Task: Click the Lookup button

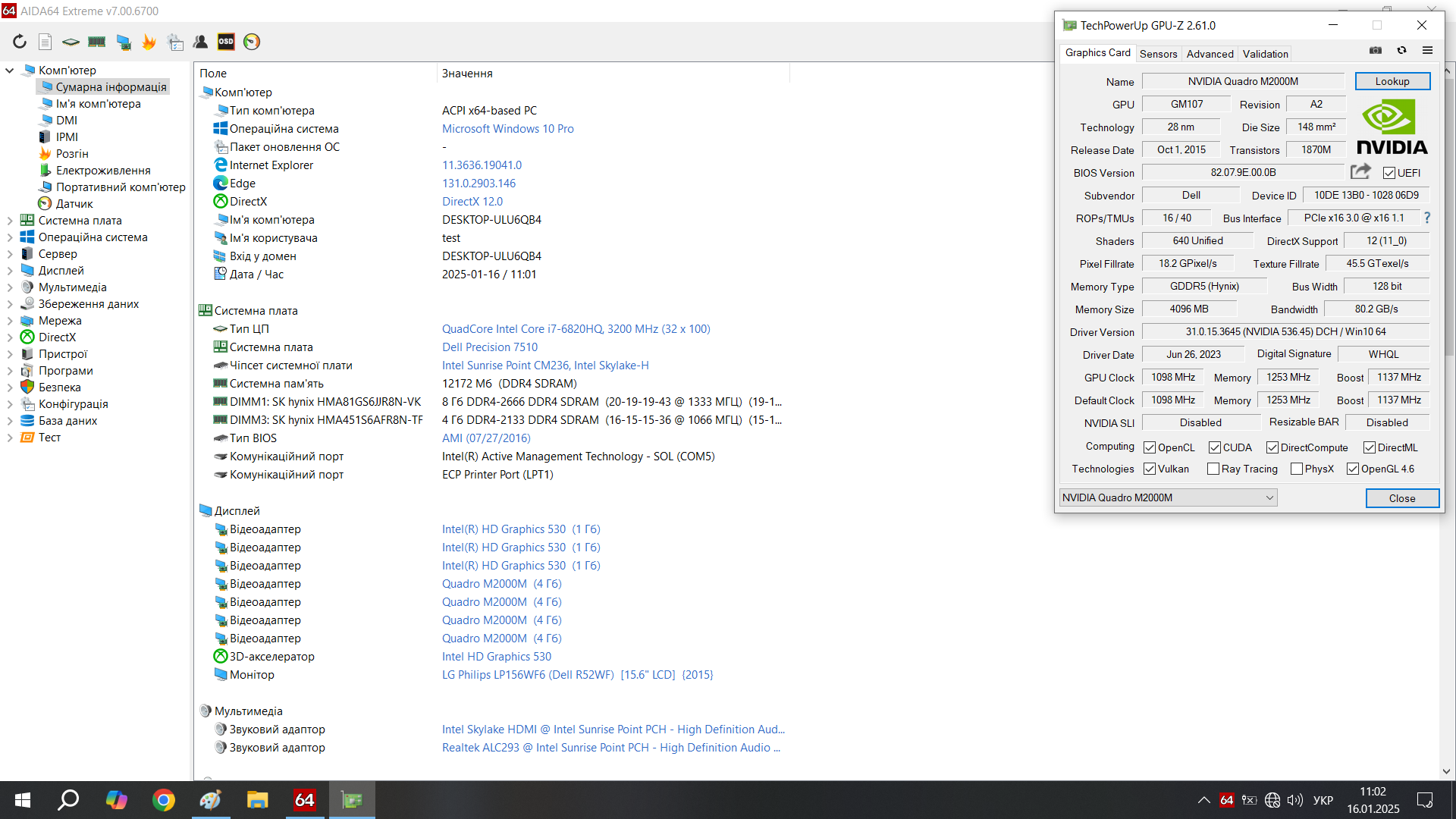Action: click(1392, 81)
